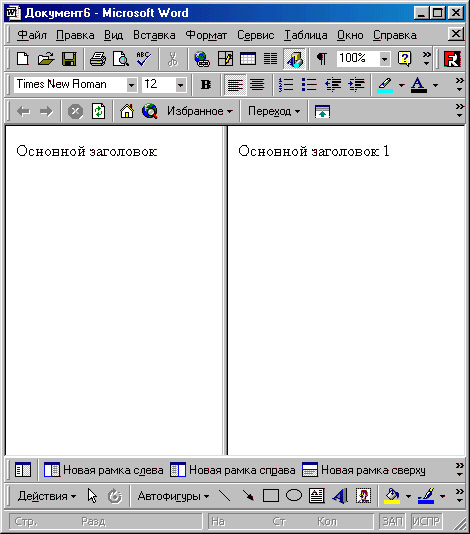Click Новая рамка слева
This screenshot has height=534, width=470.
(x=104, y=470)
